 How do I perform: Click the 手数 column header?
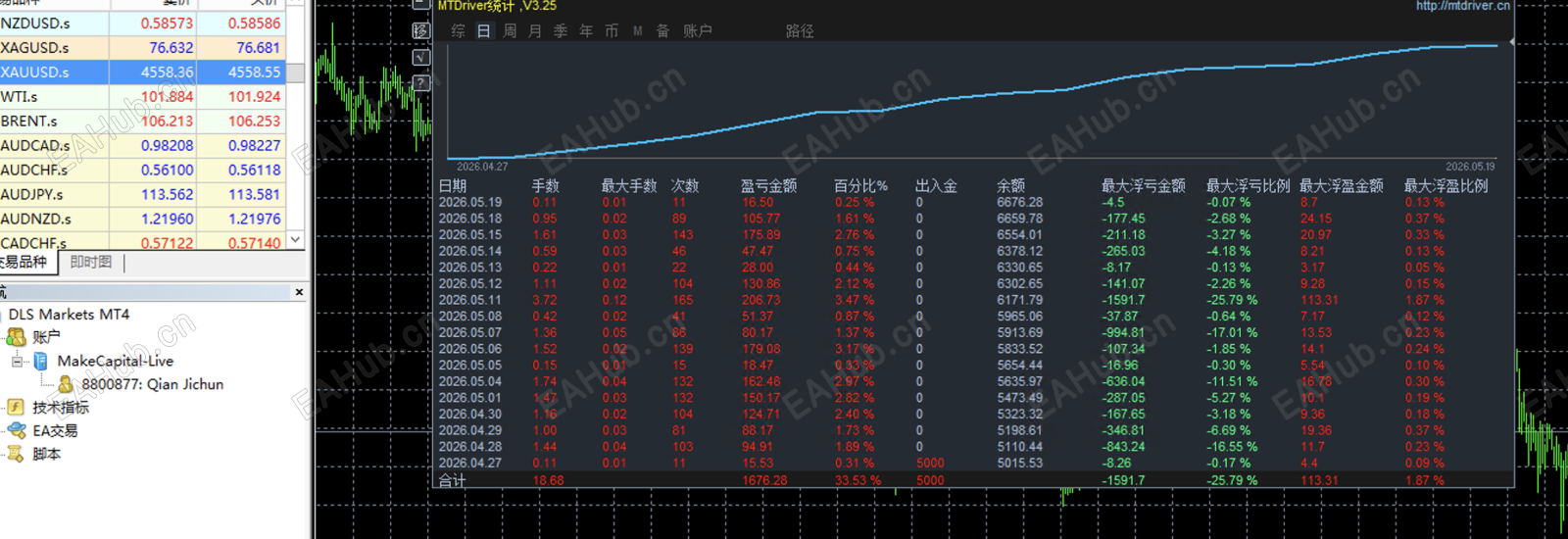click(546, 185)
